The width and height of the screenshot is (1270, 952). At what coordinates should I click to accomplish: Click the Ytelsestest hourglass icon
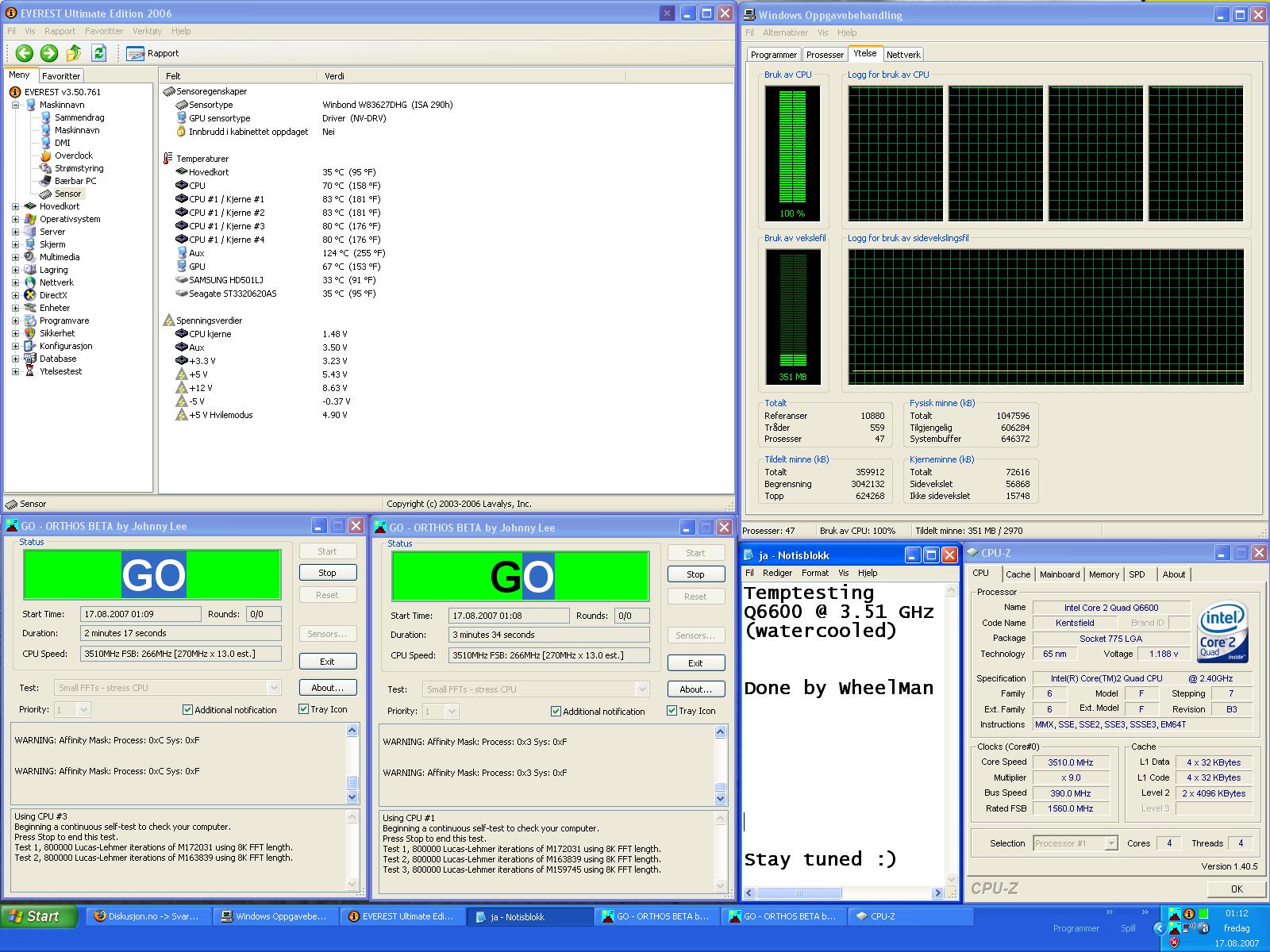(x=30, y=371)
